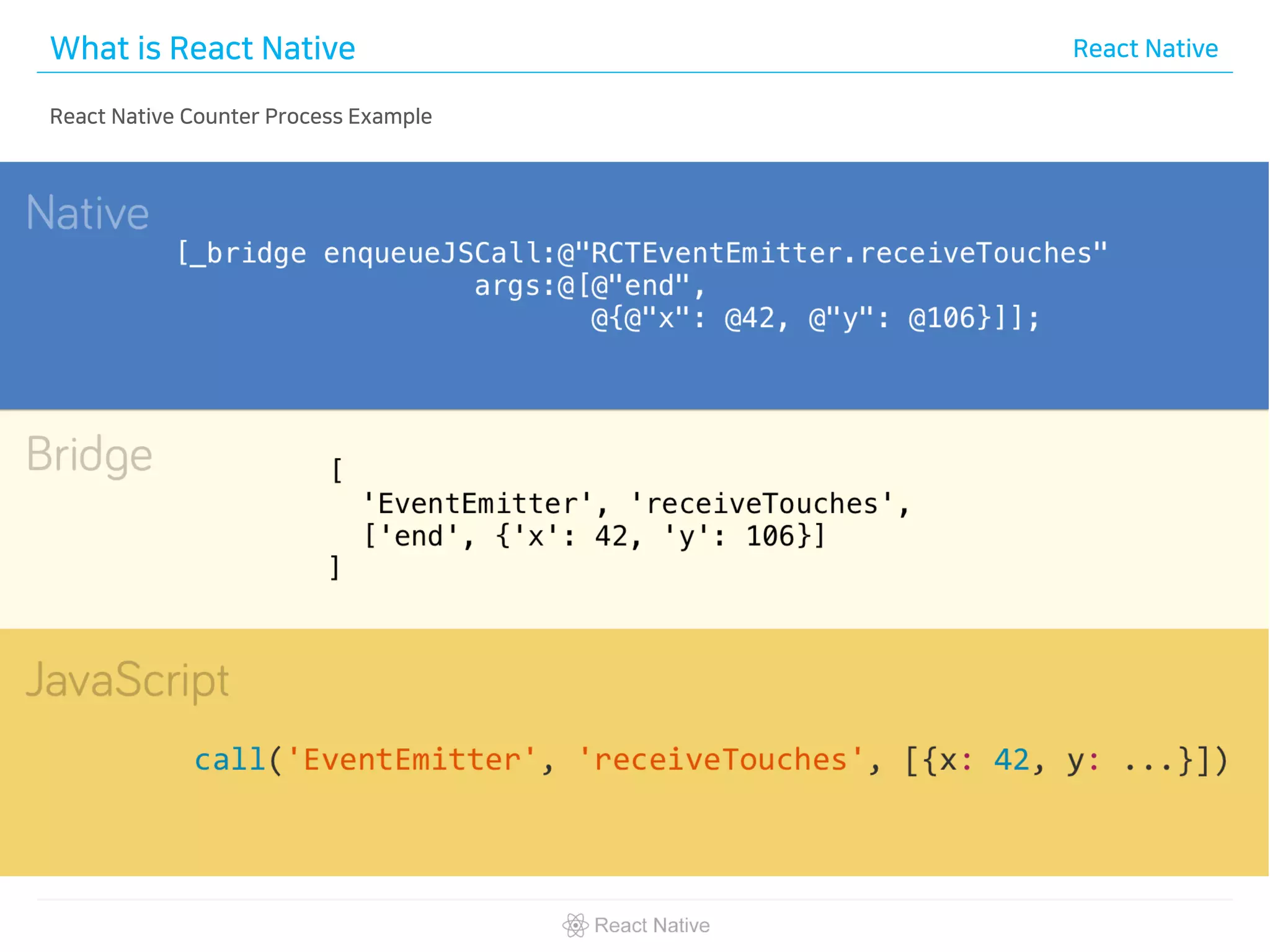1270x952 pixels.
Task: Click the opening '[' bracket in Bridge section
Action: [337, 470]
